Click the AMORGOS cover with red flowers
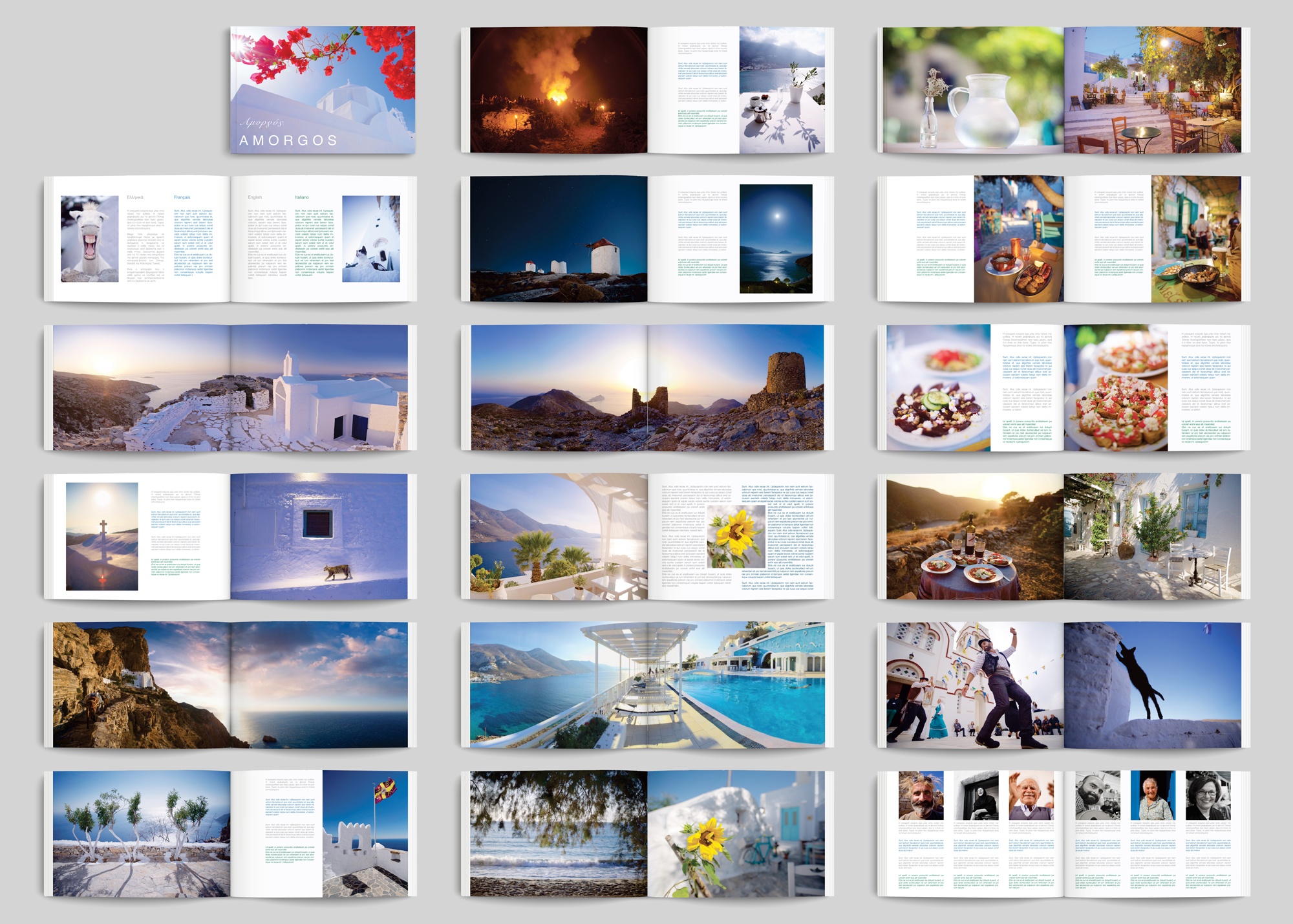Screen dimensions: 1293x924 pos(323,90)
